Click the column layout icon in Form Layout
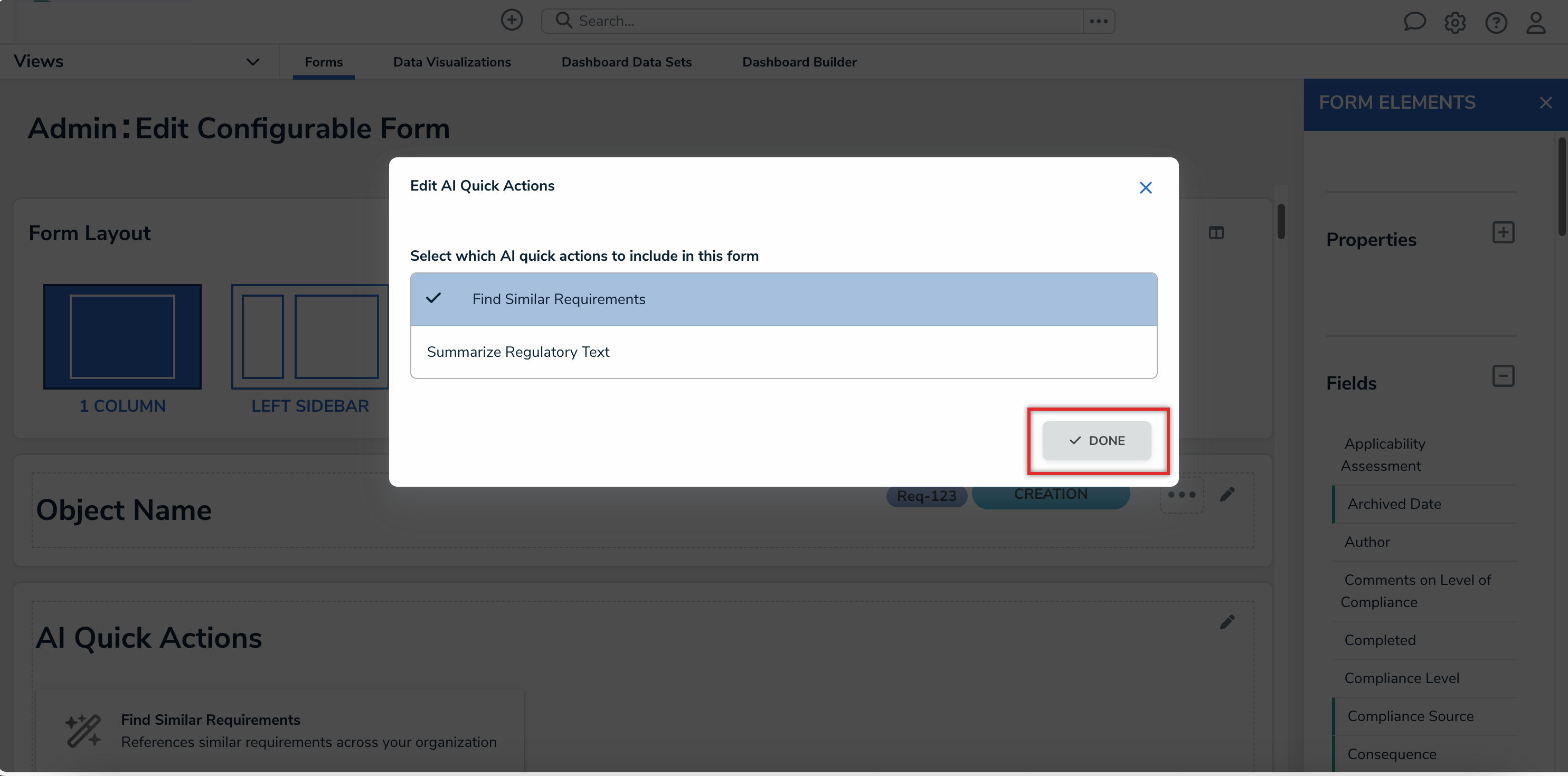The height and width of the screenshot is (776, 1568). coord(1215,232)
